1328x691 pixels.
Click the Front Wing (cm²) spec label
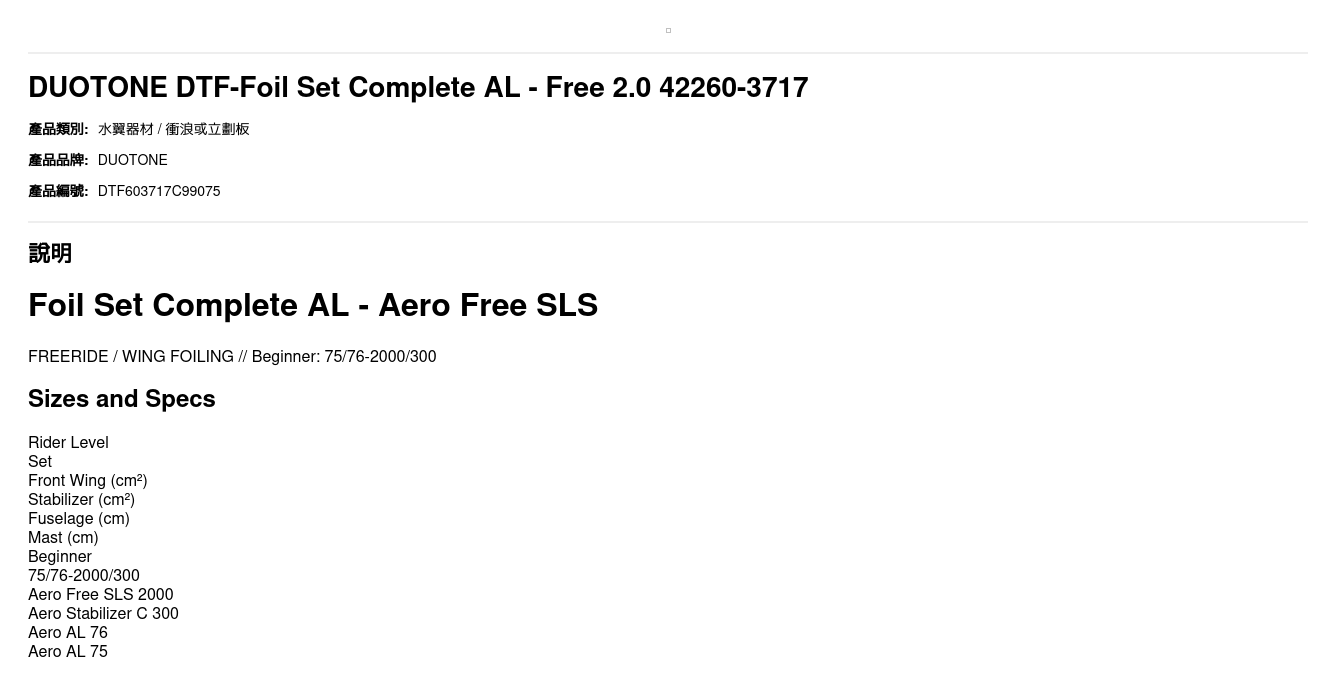pos(88,481)
